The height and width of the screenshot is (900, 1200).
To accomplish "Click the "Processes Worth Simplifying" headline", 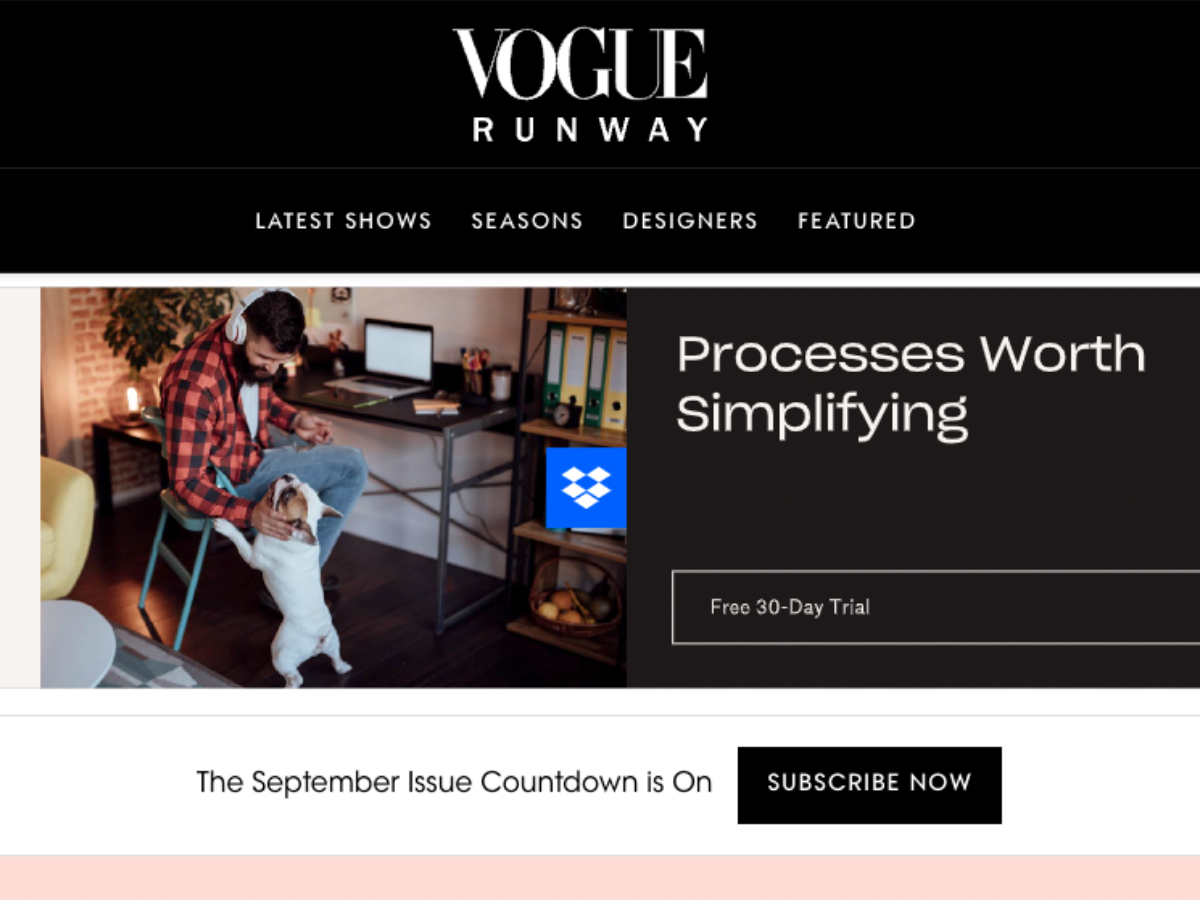I will point(911,385).
